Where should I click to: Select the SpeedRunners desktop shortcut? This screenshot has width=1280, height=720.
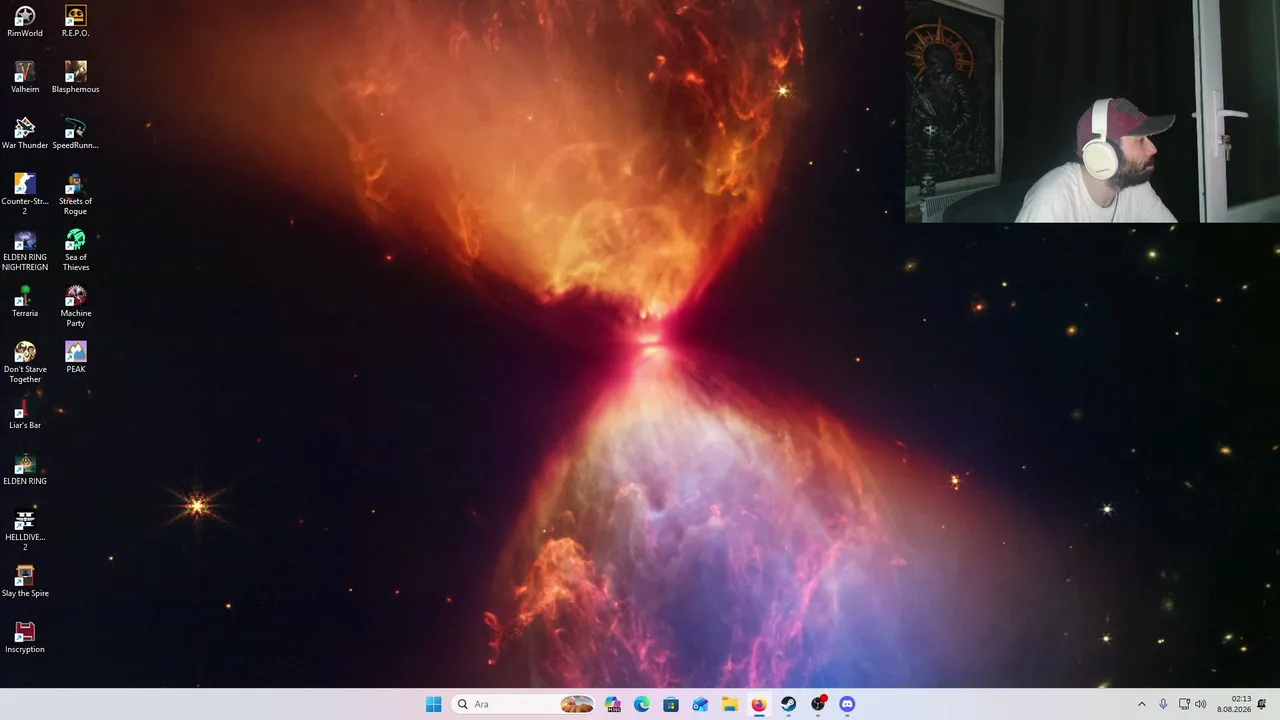click(75, 133)
